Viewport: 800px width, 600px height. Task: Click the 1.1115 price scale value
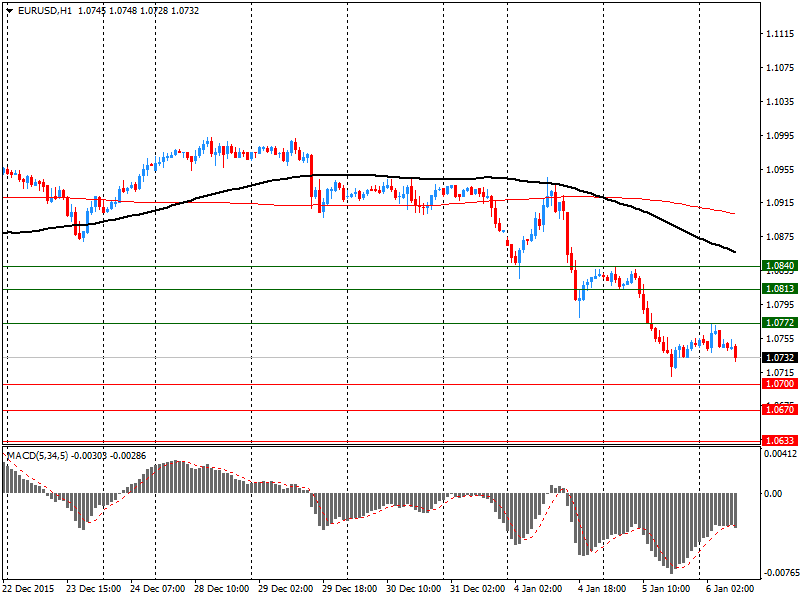(780, 34)
